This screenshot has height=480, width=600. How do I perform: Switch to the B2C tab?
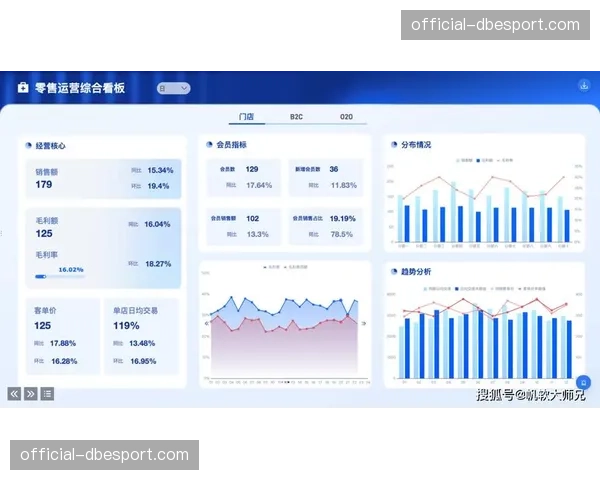coord(296,117)
